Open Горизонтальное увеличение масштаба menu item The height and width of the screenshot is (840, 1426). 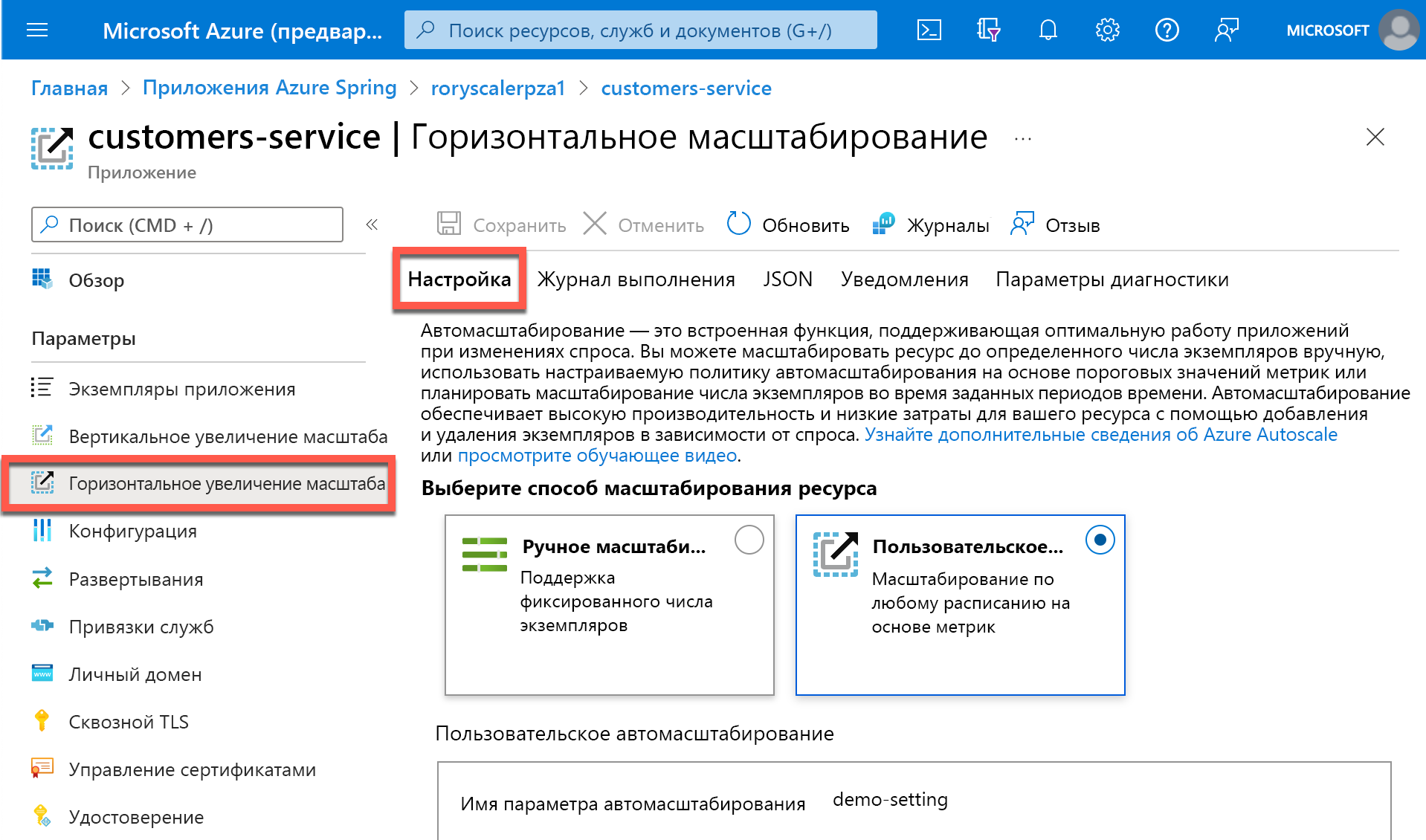(199, 484)
